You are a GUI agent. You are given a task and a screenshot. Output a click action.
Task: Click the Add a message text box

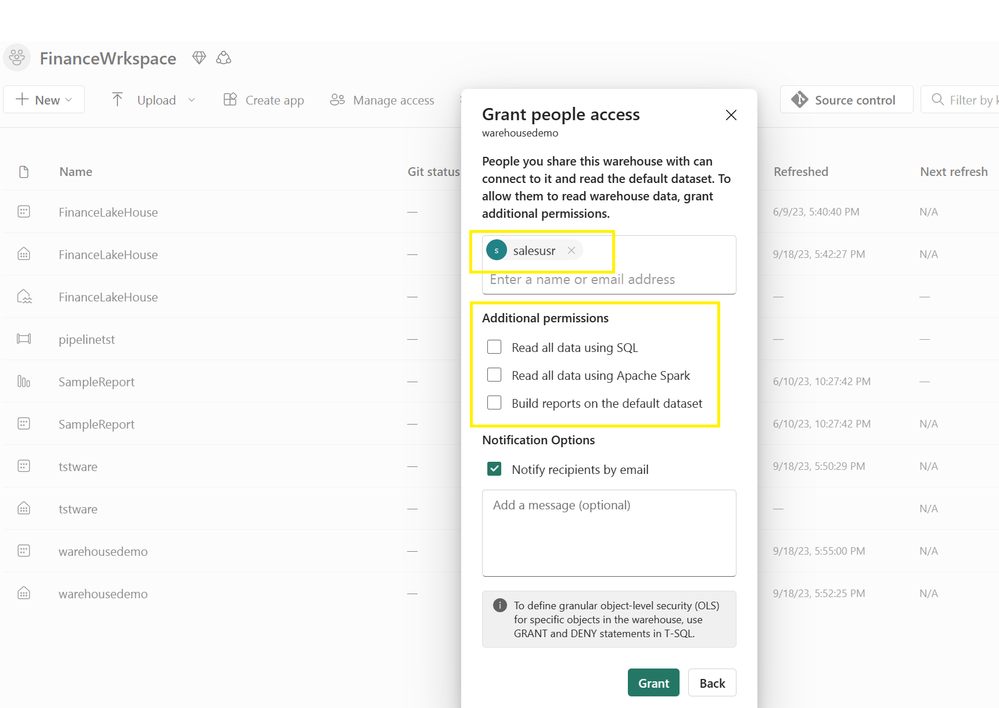coord(608,532)
